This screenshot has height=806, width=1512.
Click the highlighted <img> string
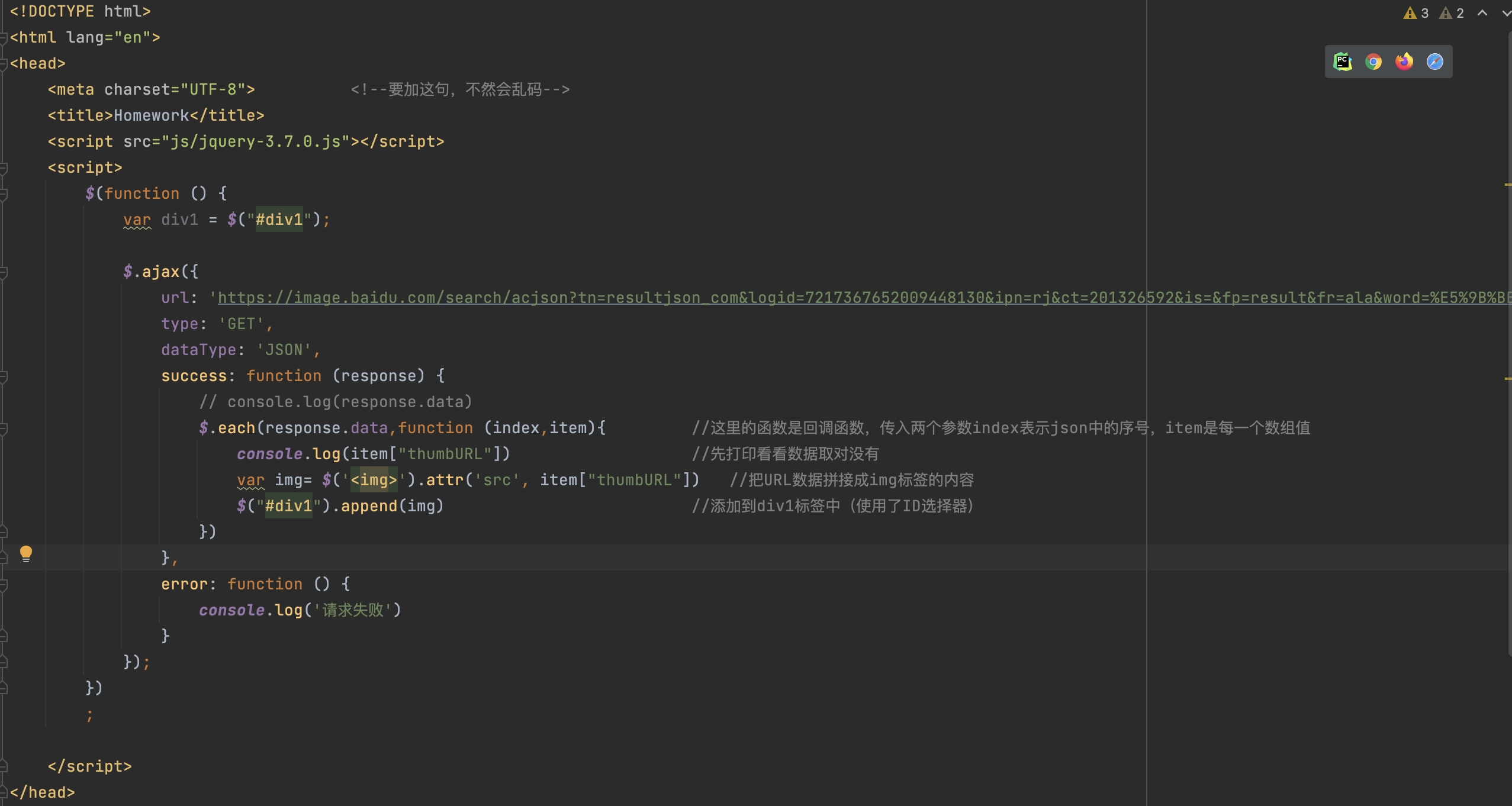[374, 480]
